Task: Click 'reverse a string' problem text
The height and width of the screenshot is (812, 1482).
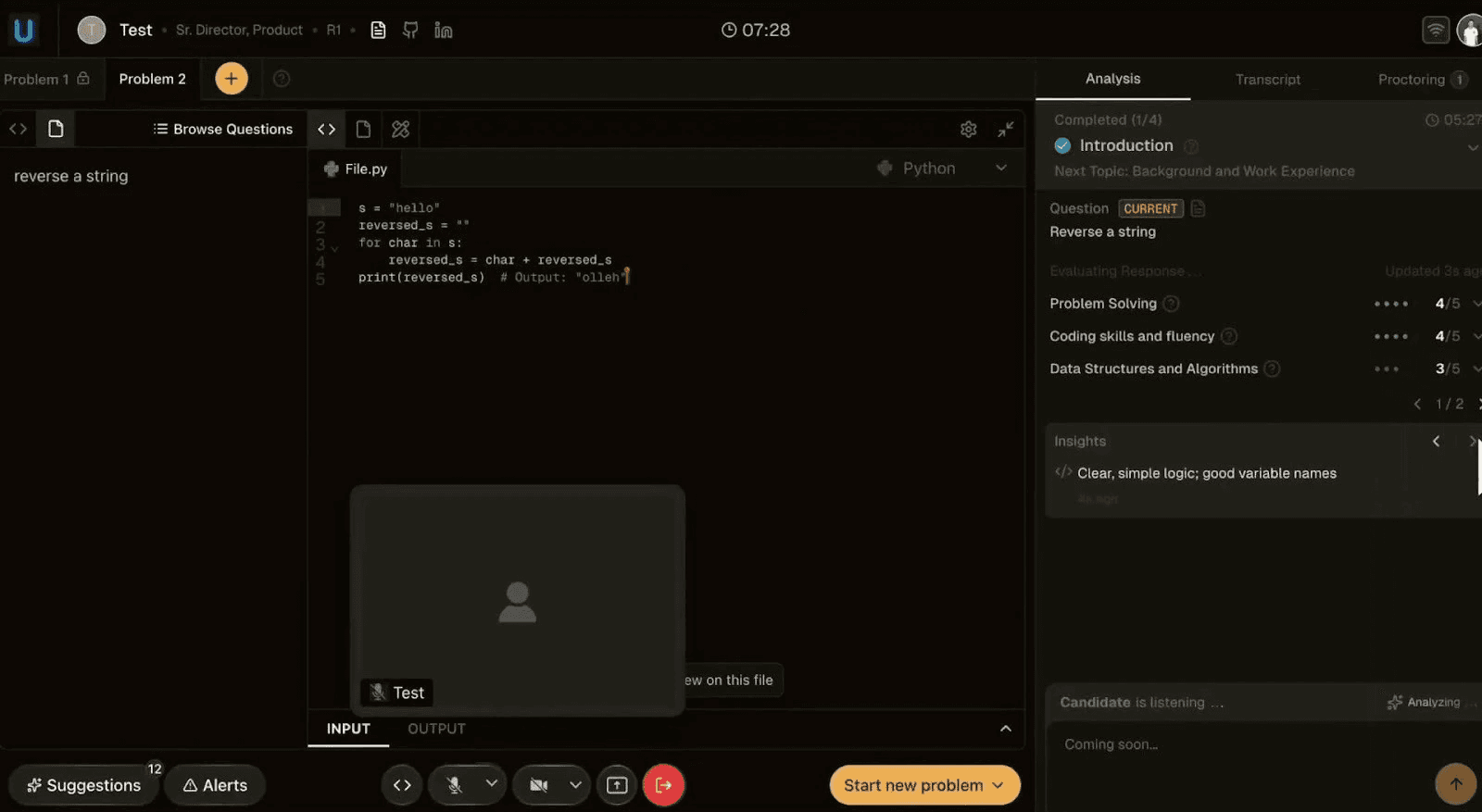Action: point(71,176)
